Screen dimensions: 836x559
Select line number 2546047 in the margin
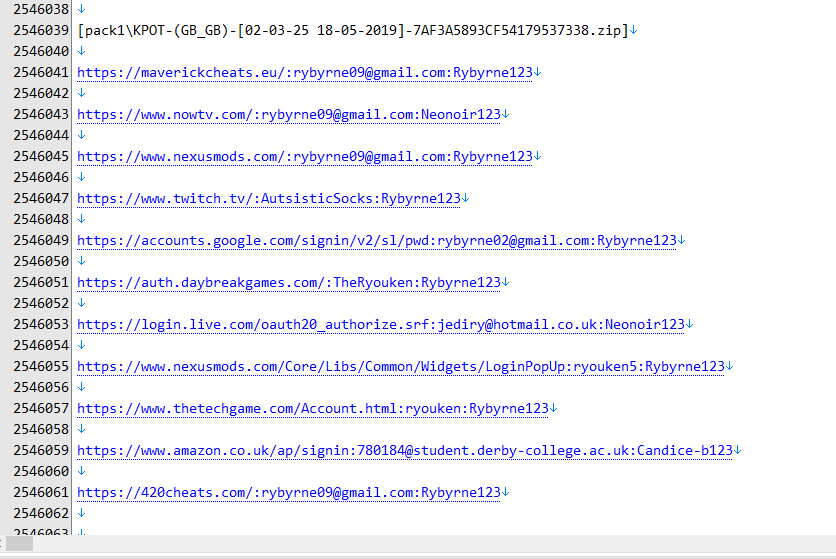[41, 199]
